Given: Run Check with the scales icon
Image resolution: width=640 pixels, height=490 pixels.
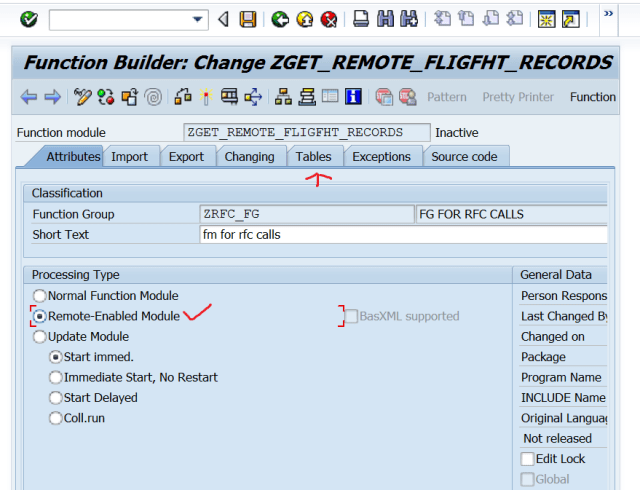Looking at the screenshot, I should tap(183, 97).
